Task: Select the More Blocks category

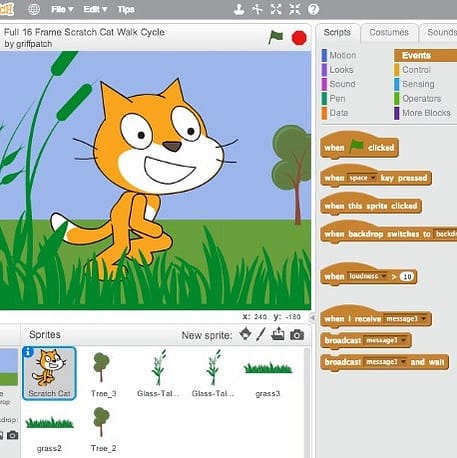Action: [x=422, y=113]
